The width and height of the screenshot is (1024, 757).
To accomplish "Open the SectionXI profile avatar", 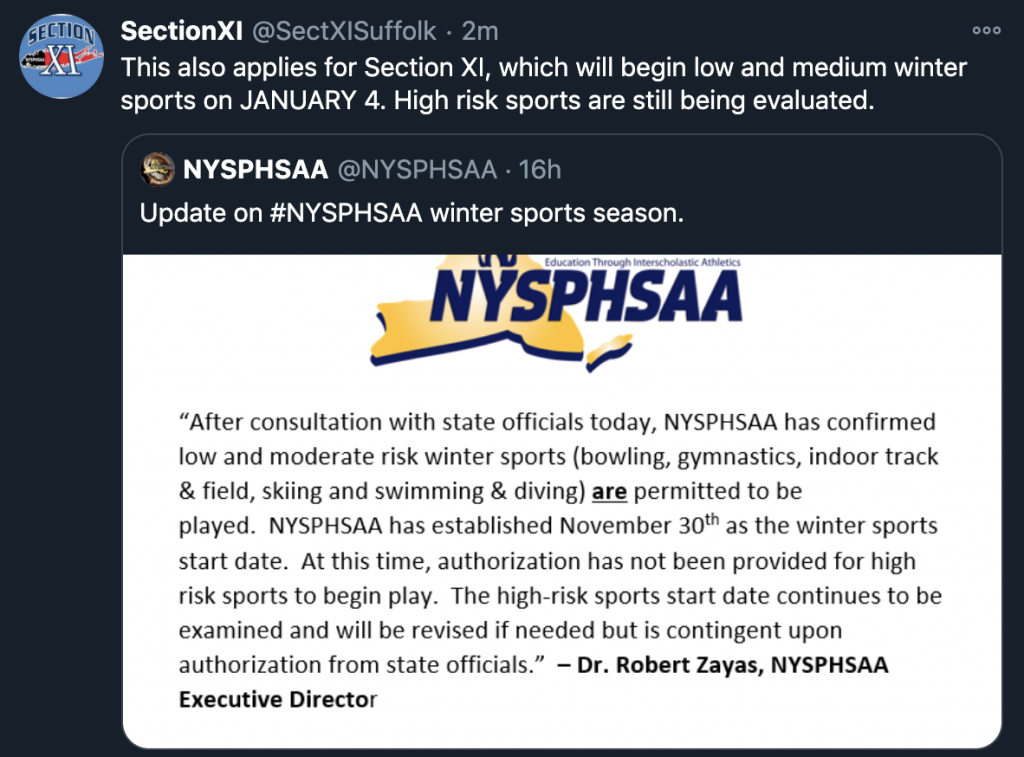I will click(62, 57).
